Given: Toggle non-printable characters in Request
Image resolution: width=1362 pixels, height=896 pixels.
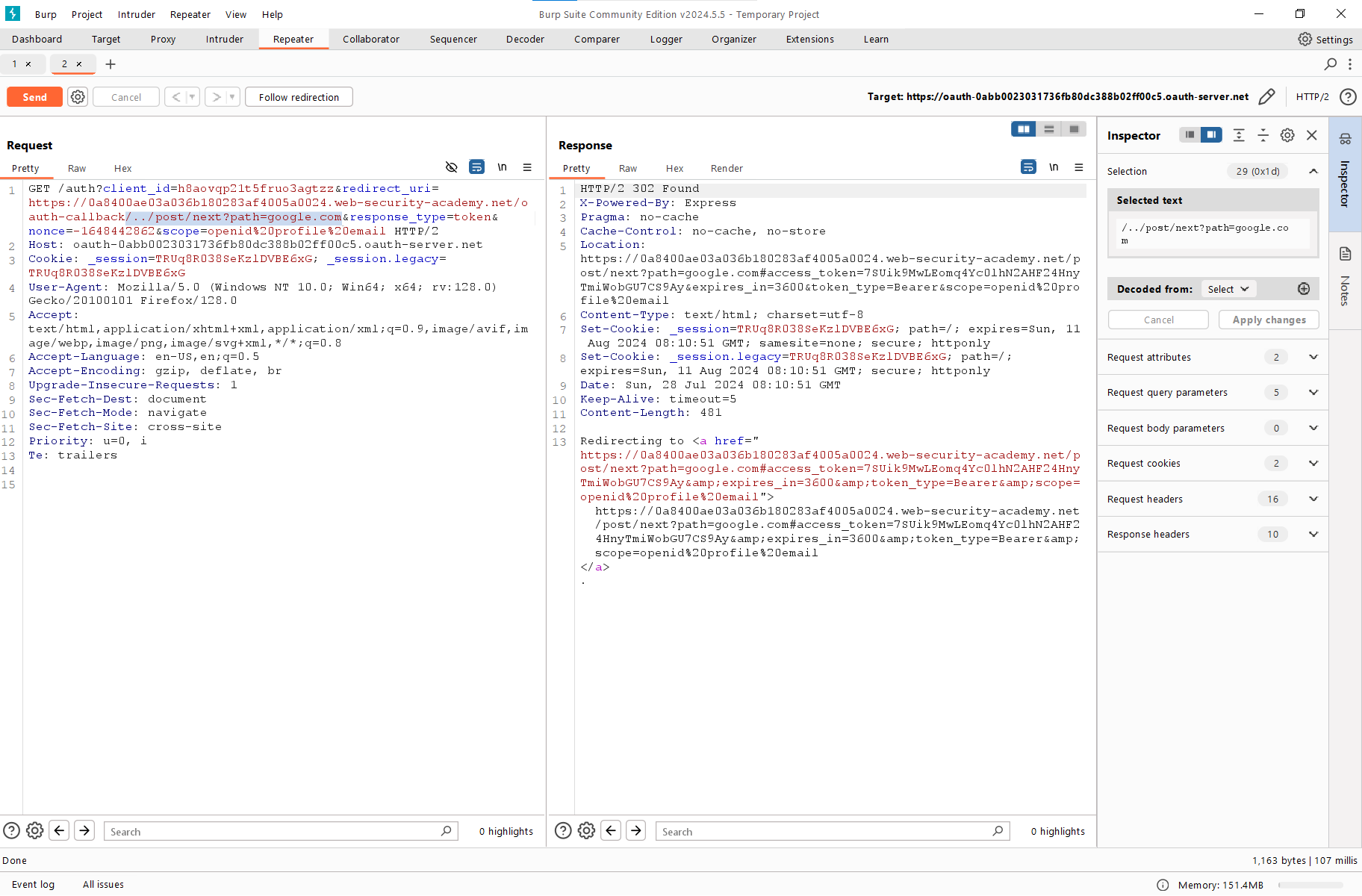Looking at the screenshot, I should click(x=503, y=167).
